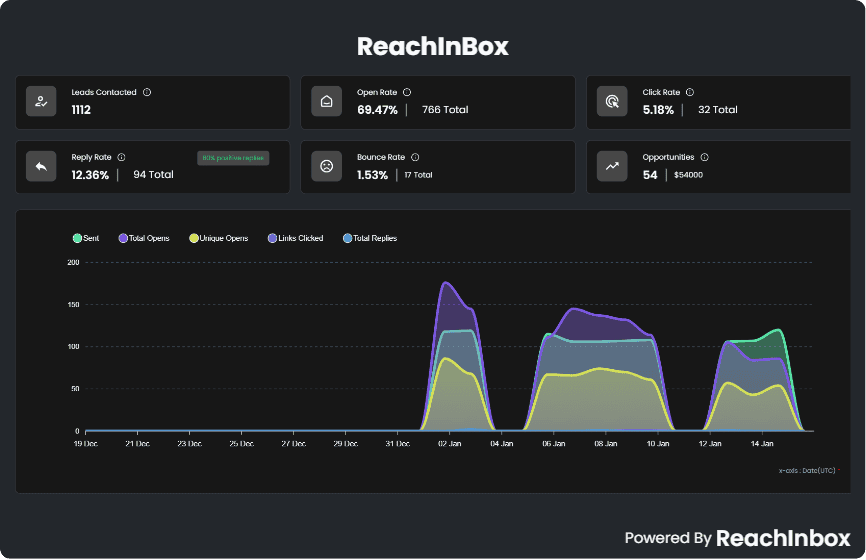Viewport: 866px width, 560px height.
Task: Open info tooltip next to Opportunities
Action: [x=705, y=157]
